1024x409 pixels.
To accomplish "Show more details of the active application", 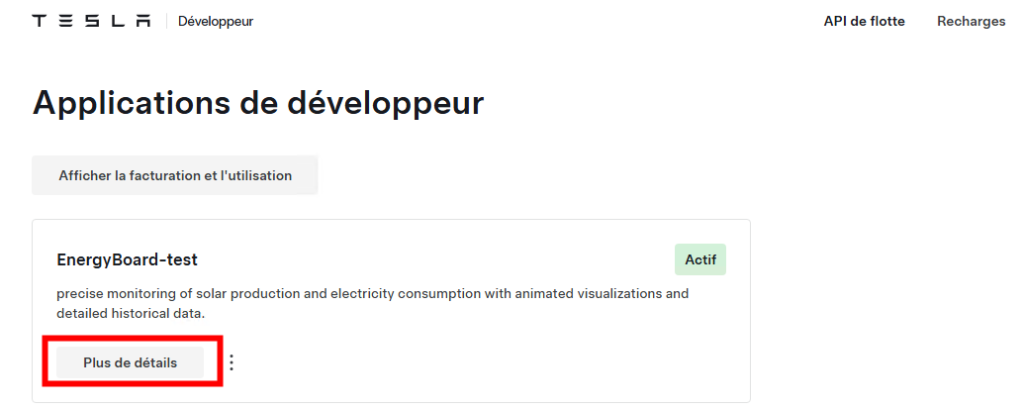I will pos(130,363).
